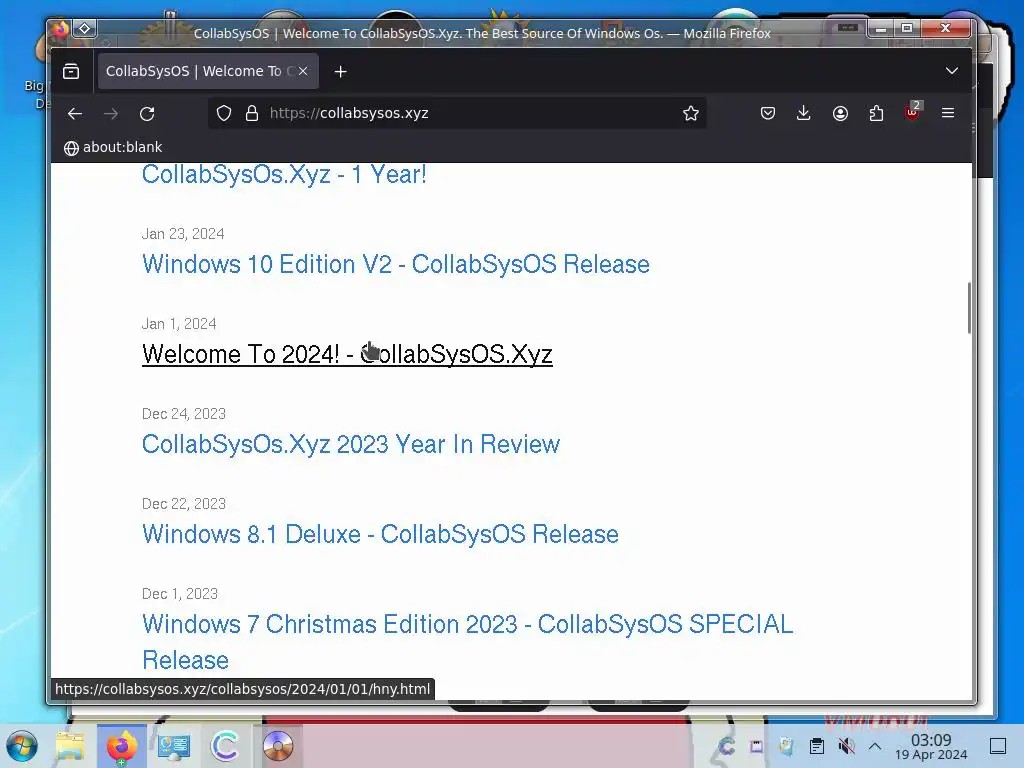Open Save to Pocket
This screenshot has height=768, width=1024.
tap(768, 114)
